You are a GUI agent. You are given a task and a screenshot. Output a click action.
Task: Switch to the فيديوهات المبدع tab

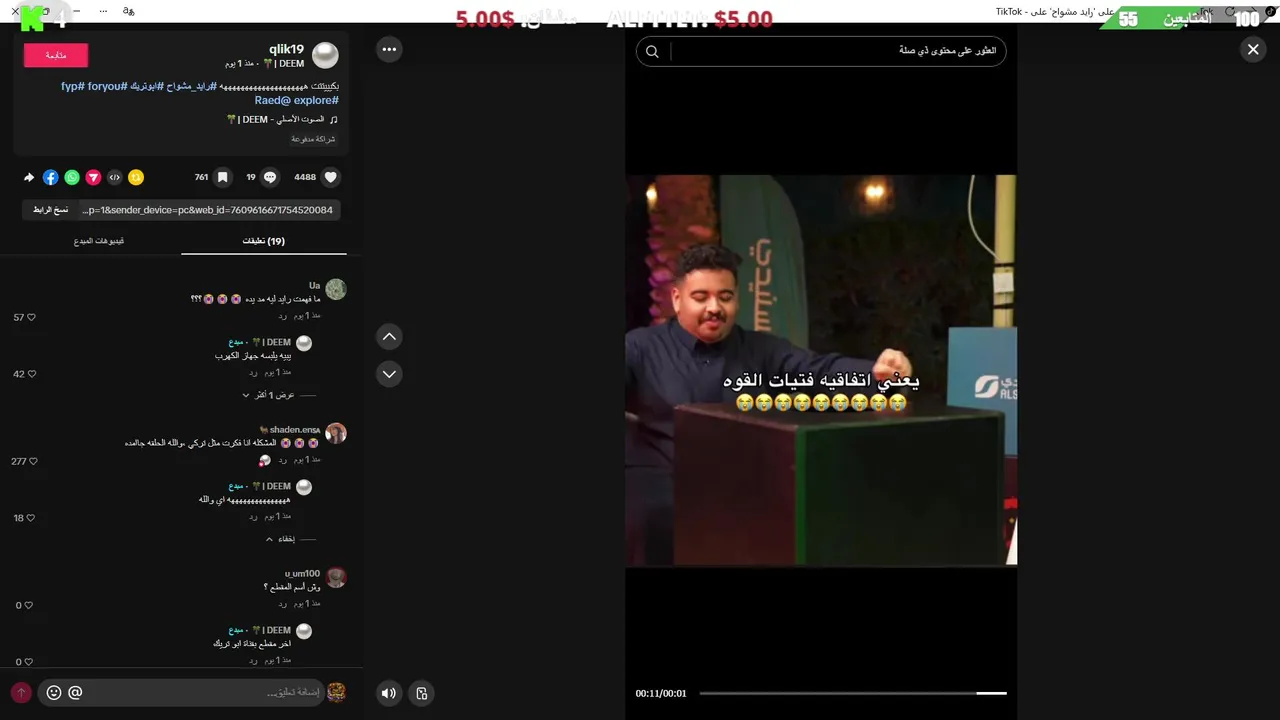click(x=99, y=241)
